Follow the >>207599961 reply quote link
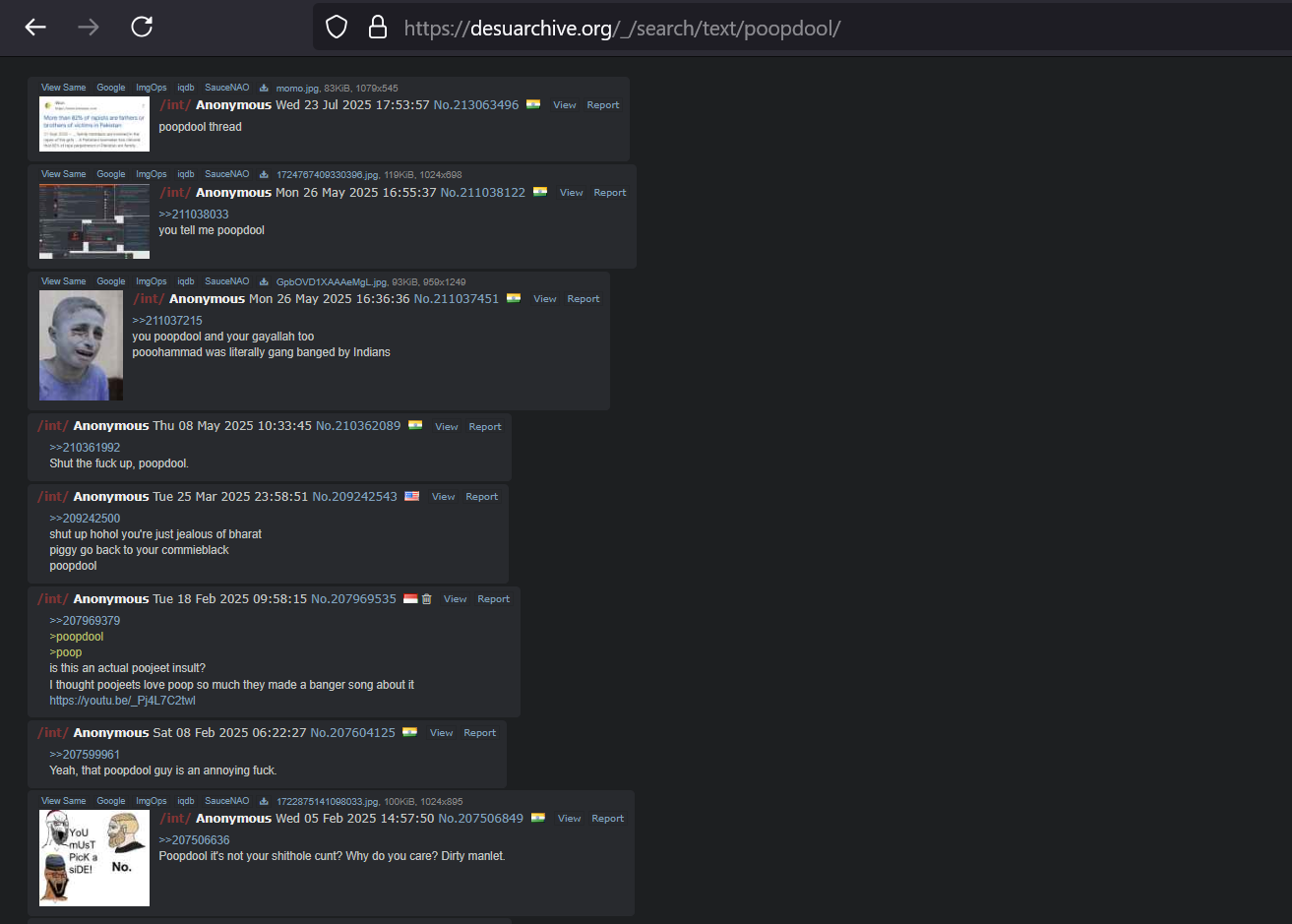Screen dimensions: 1292x924 [x=85, y=755]
